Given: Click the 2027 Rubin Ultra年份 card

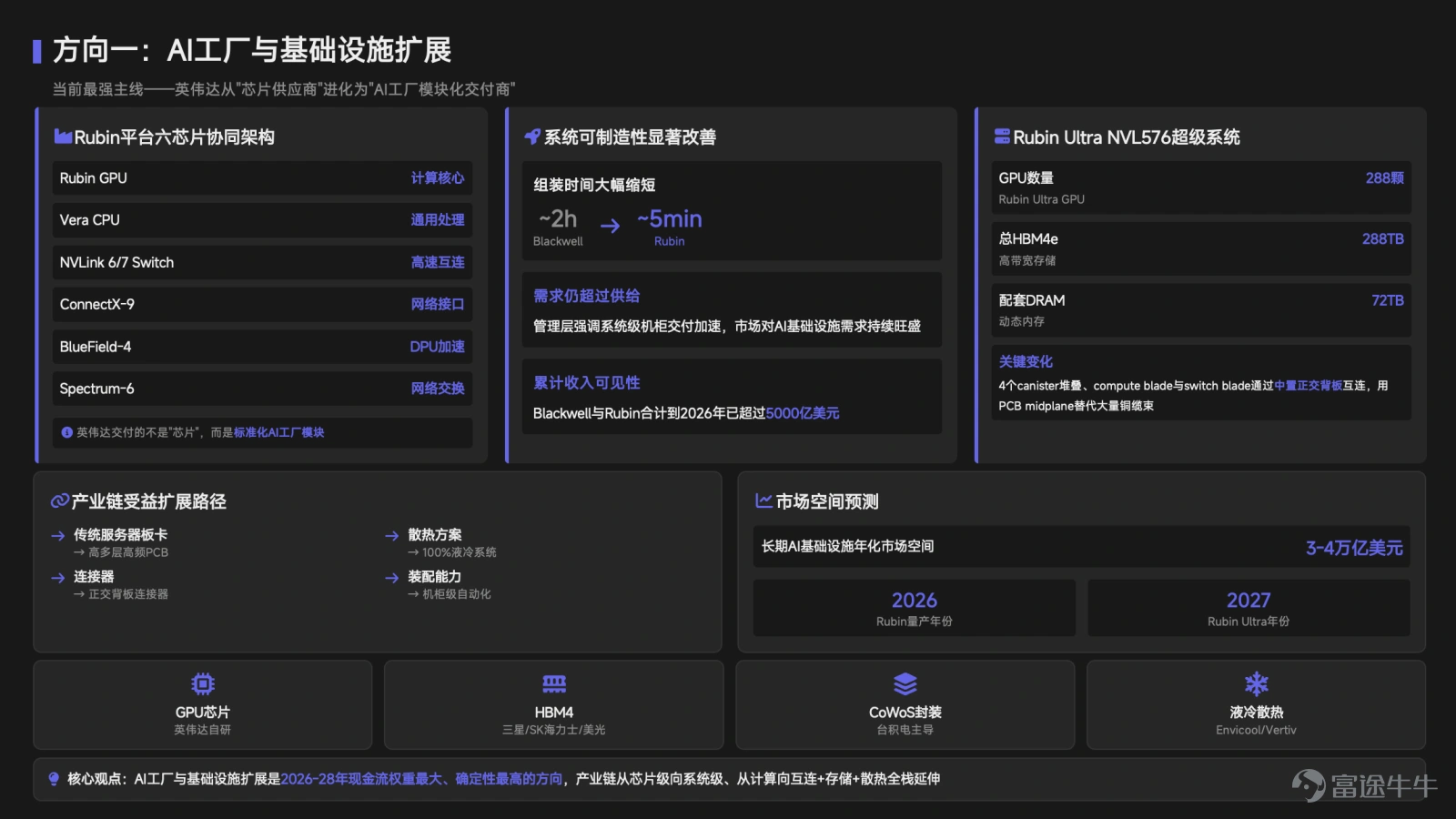Looking at the screenshot, I should (x=1249, y=608).
